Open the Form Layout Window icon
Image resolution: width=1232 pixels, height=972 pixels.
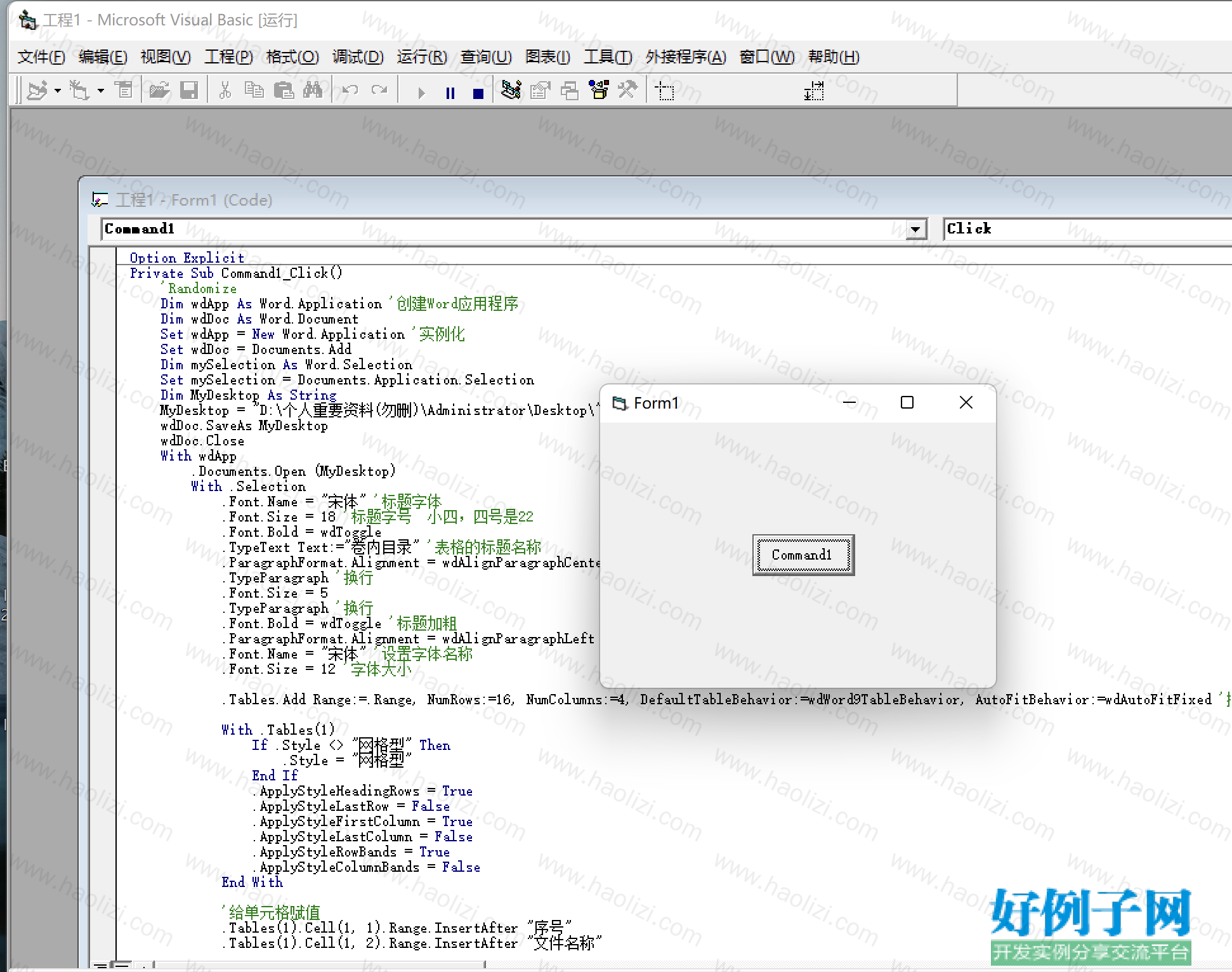pos(569,91)
